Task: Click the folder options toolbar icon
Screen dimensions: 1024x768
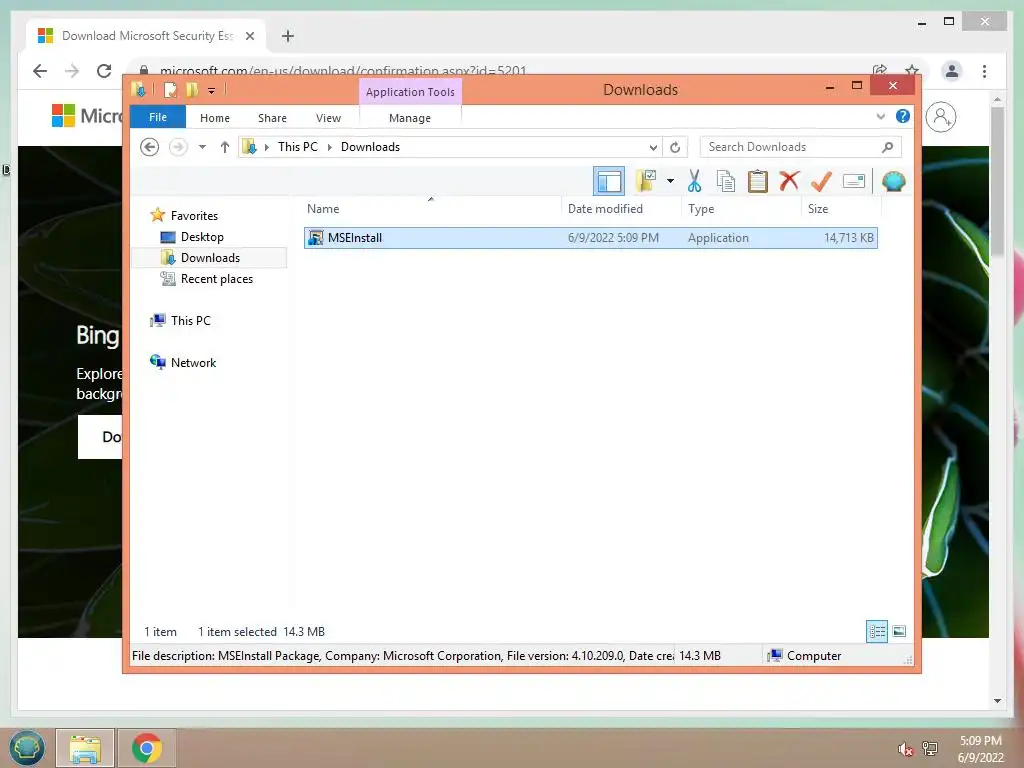Action: tap(646, 181)
